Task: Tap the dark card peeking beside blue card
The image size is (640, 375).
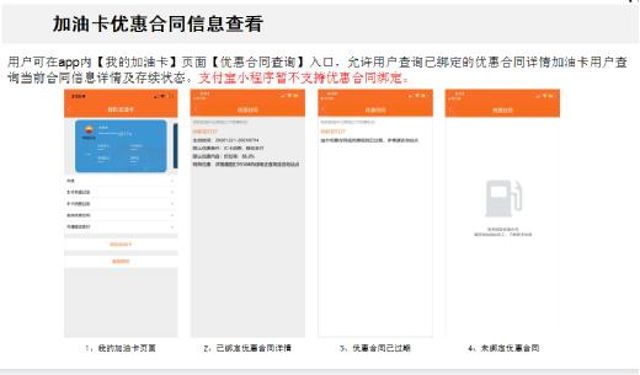Action: [176, 146]
